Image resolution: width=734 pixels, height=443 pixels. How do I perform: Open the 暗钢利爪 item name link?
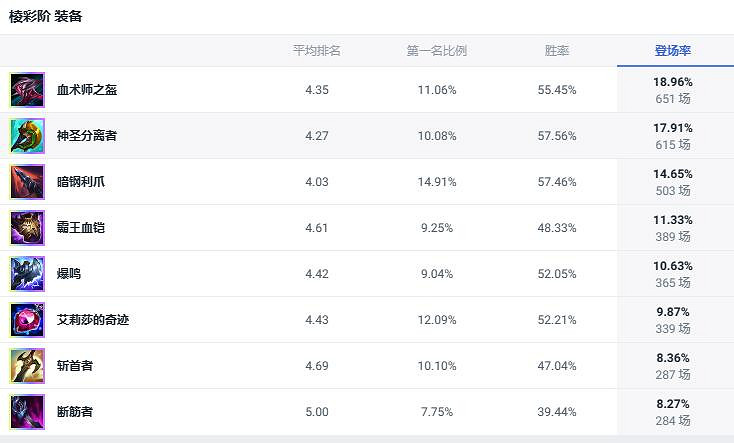coord(81,182)
